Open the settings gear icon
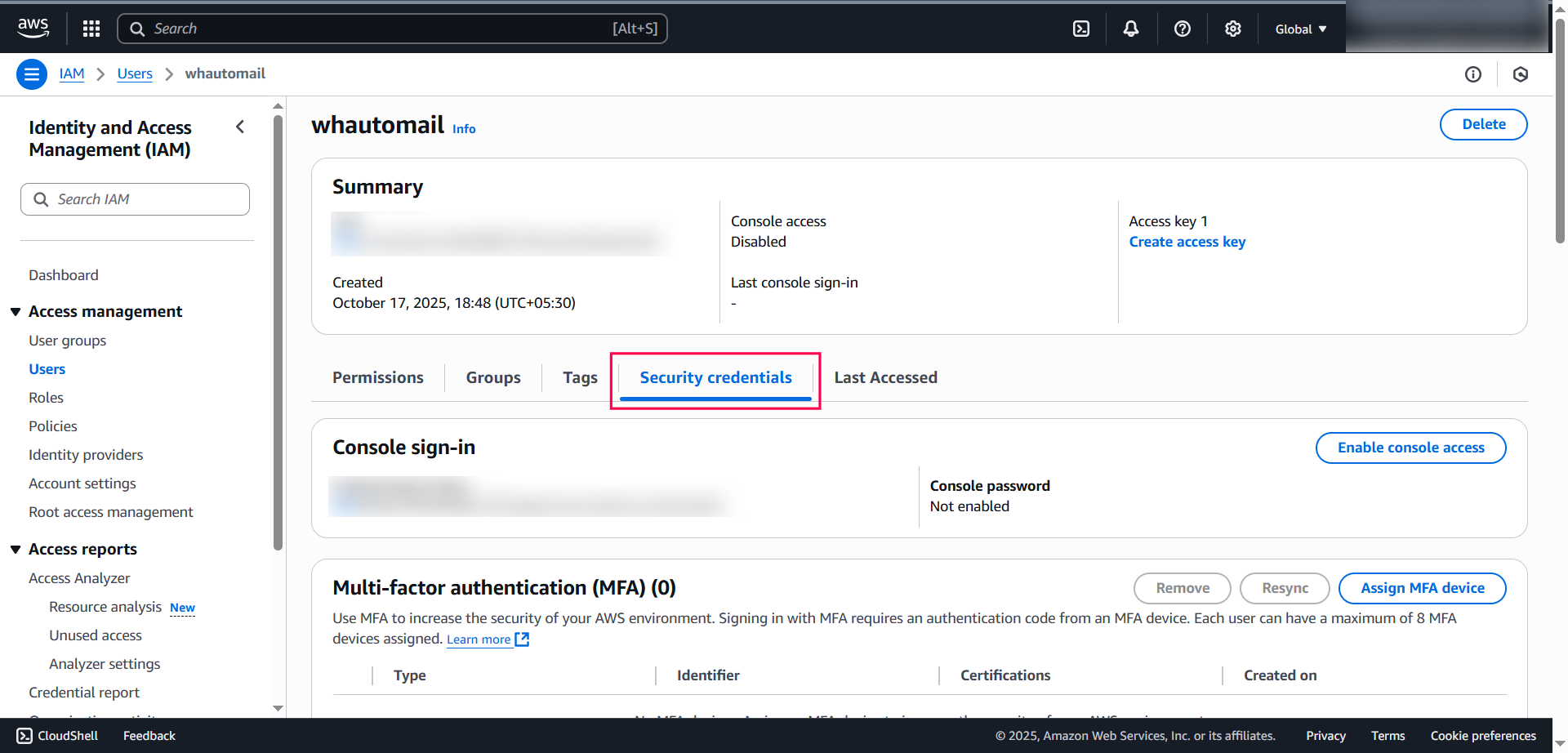Viewport: 1568px width, 753px height. pos(1232,28)
